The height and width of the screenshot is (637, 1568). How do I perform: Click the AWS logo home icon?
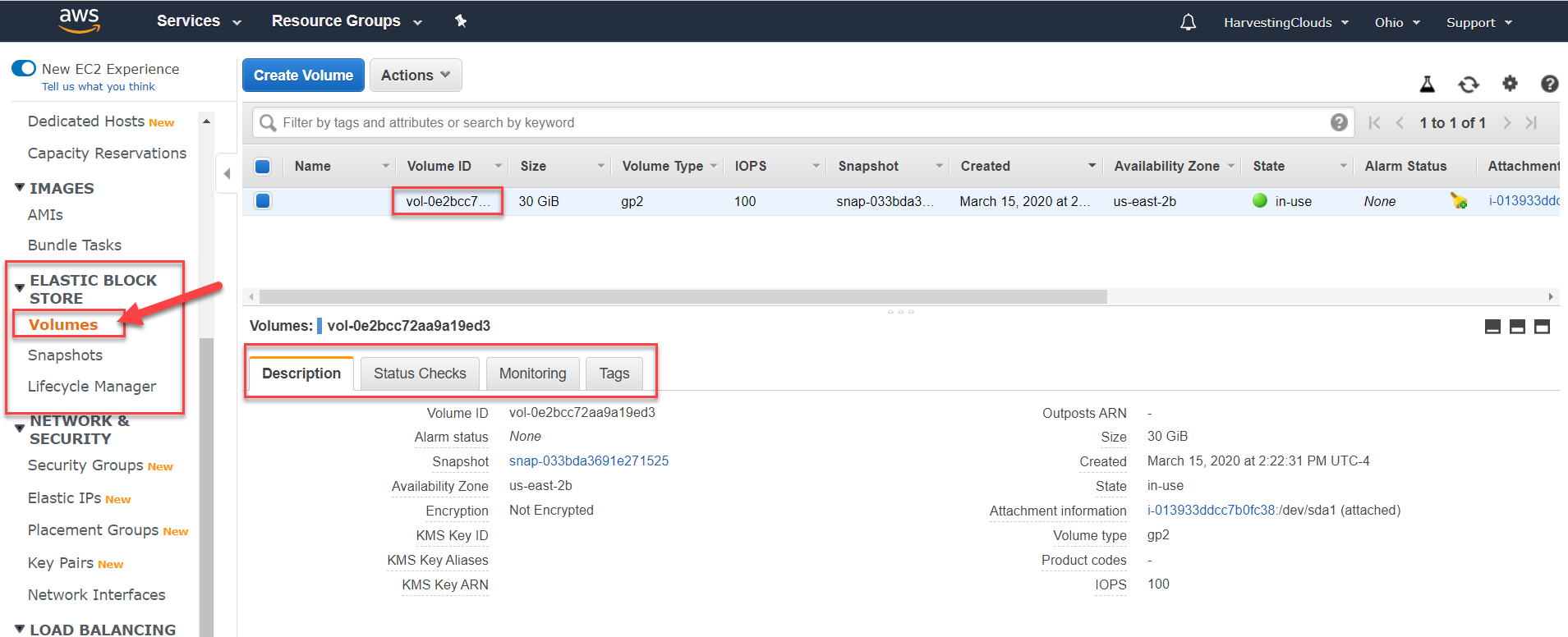pos(80,21)
